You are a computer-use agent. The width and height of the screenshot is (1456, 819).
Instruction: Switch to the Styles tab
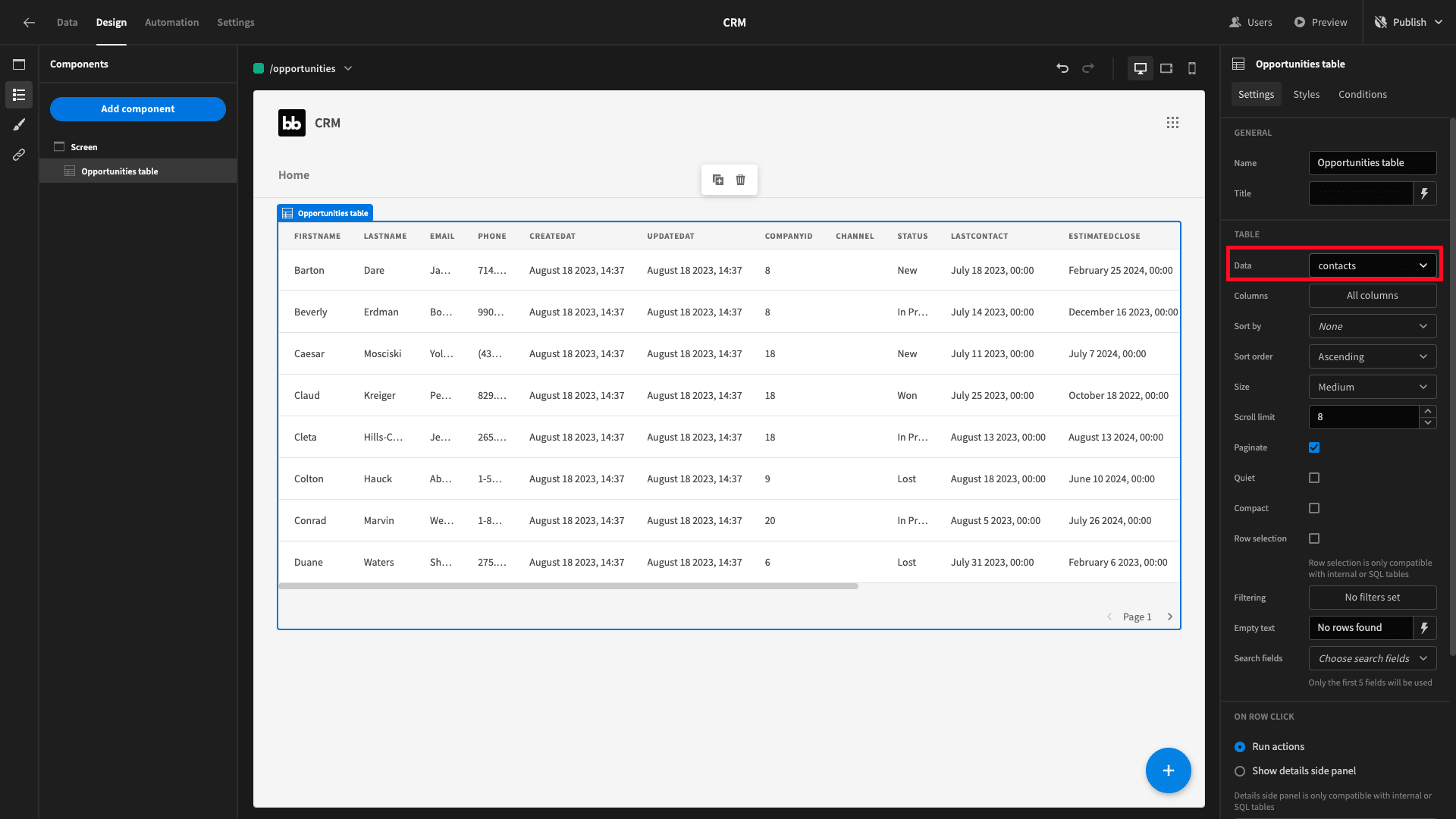coord(1306,95)
